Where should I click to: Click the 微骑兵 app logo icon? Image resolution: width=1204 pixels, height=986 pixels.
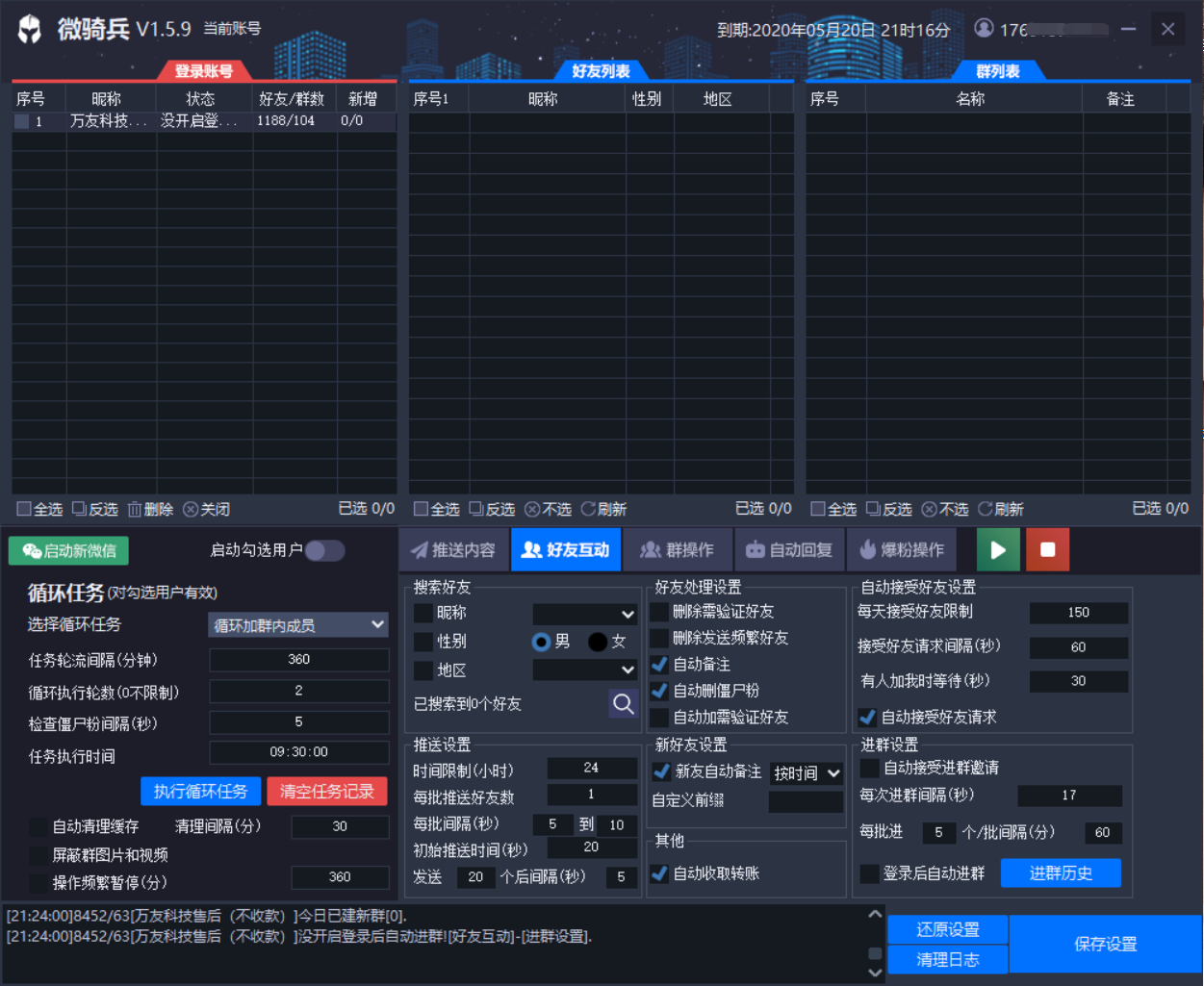coord(30,29)
